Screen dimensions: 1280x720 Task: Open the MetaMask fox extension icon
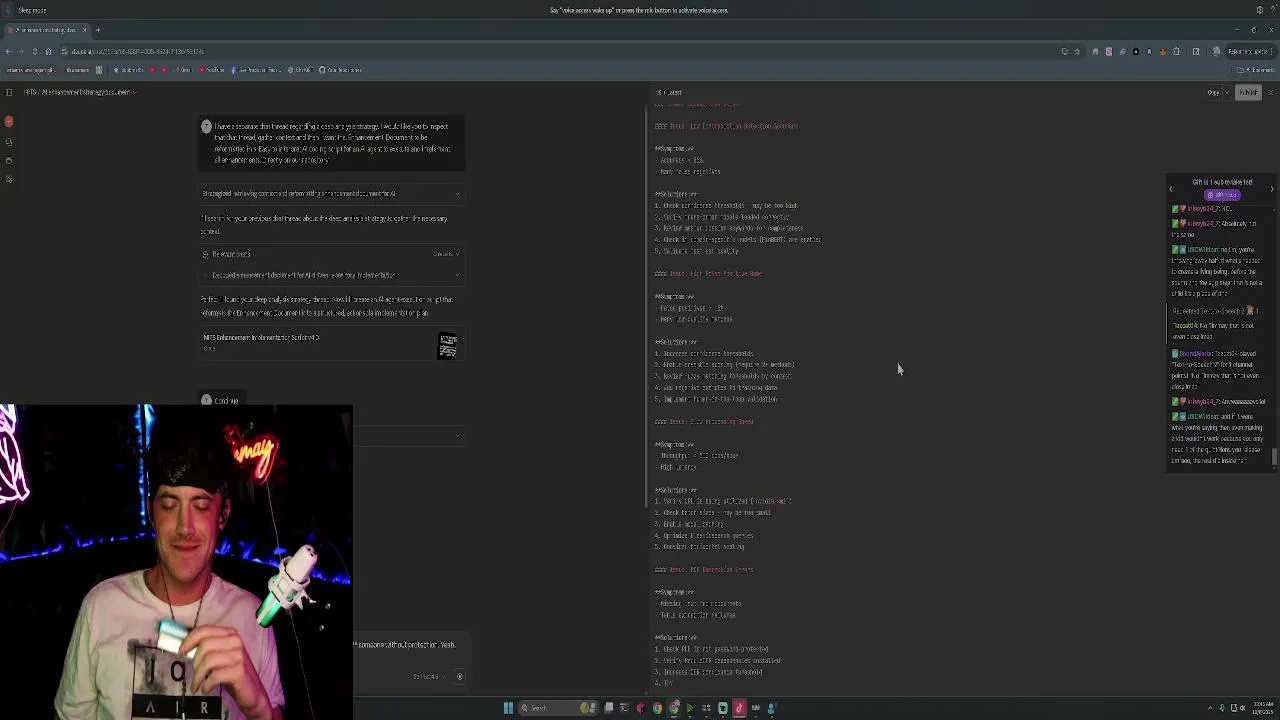coord(1162,51)
